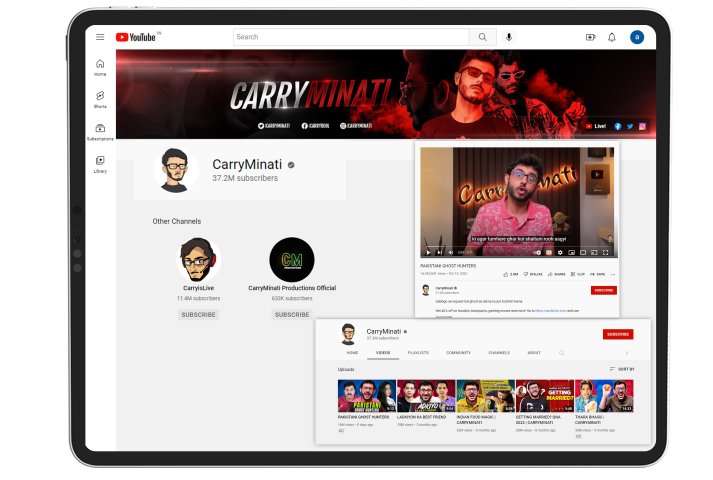Open Subscriptions in sidebar

tap(100, 132)
